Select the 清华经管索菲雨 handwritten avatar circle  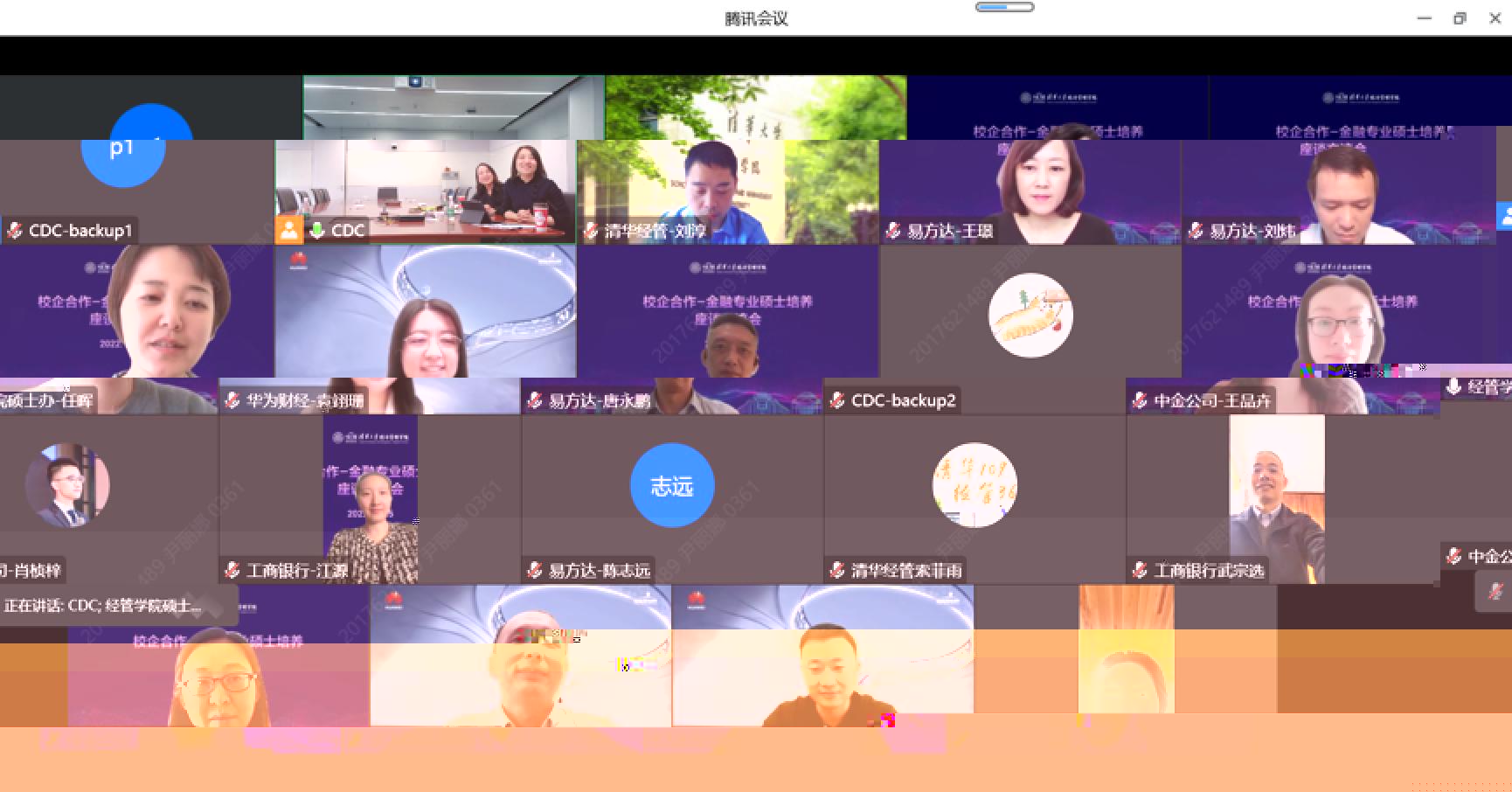point(974,485)
